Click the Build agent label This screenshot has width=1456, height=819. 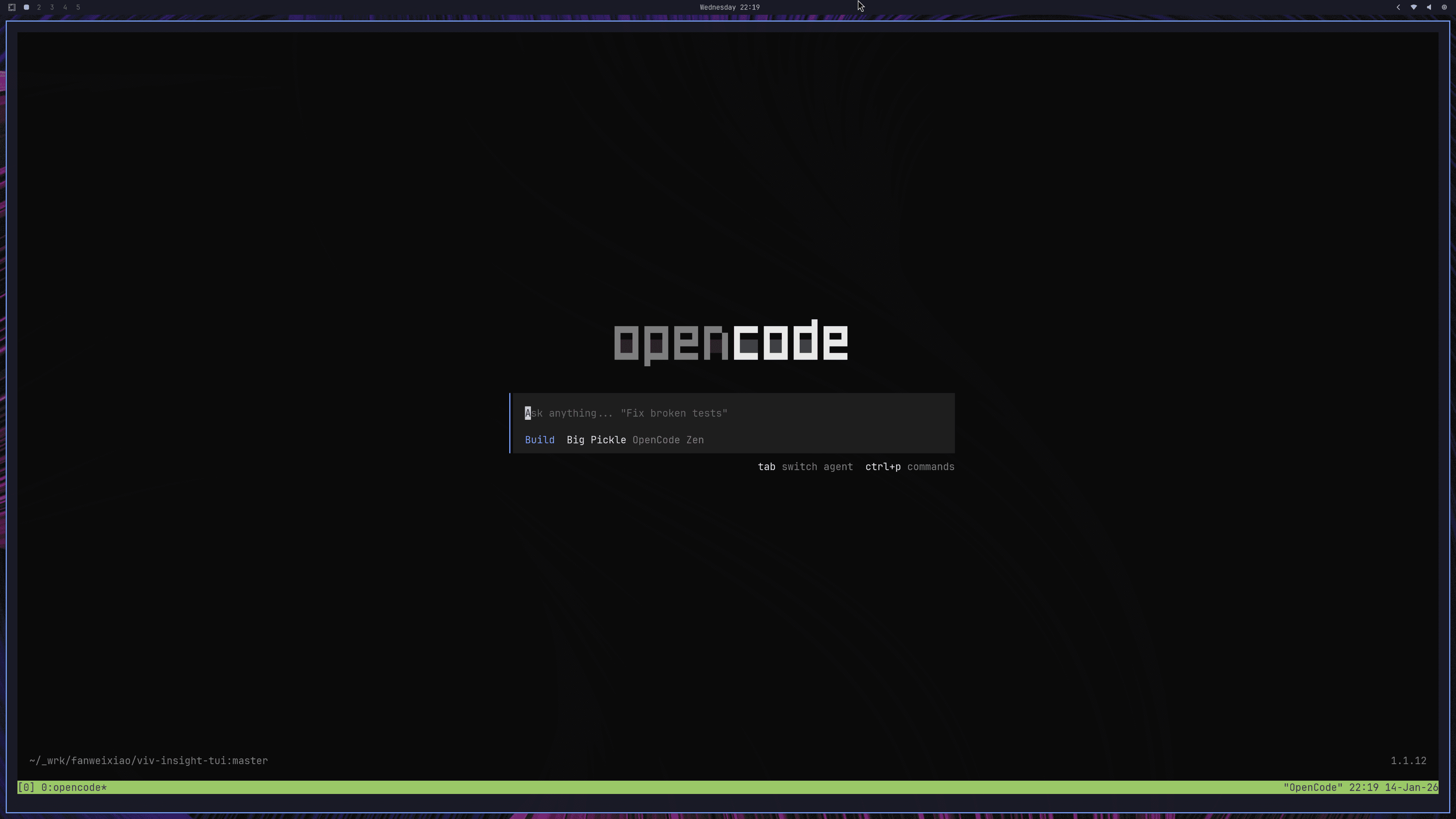pyautogui.click(x=539, y=440)
